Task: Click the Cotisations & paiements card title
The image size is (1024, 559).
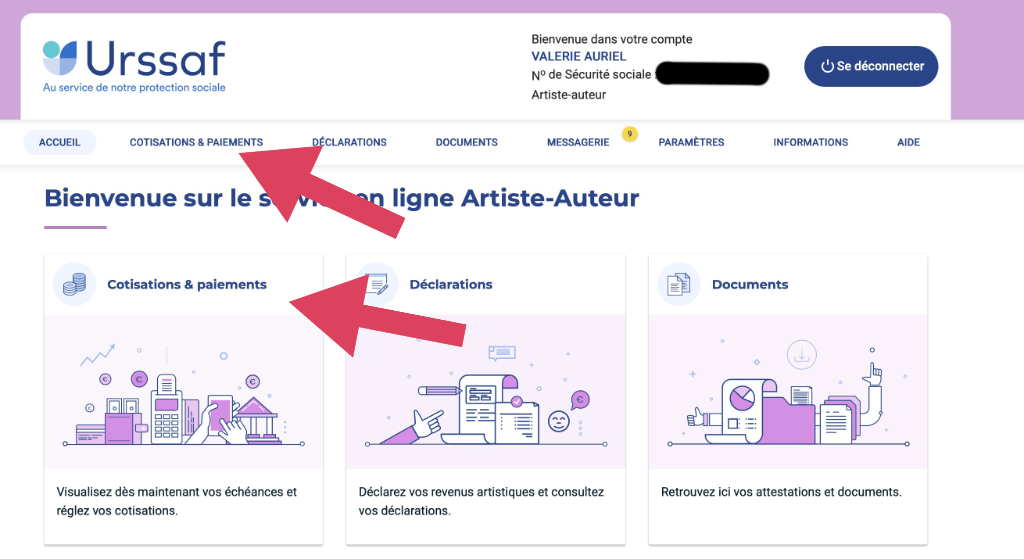Action: click(187, 284)
